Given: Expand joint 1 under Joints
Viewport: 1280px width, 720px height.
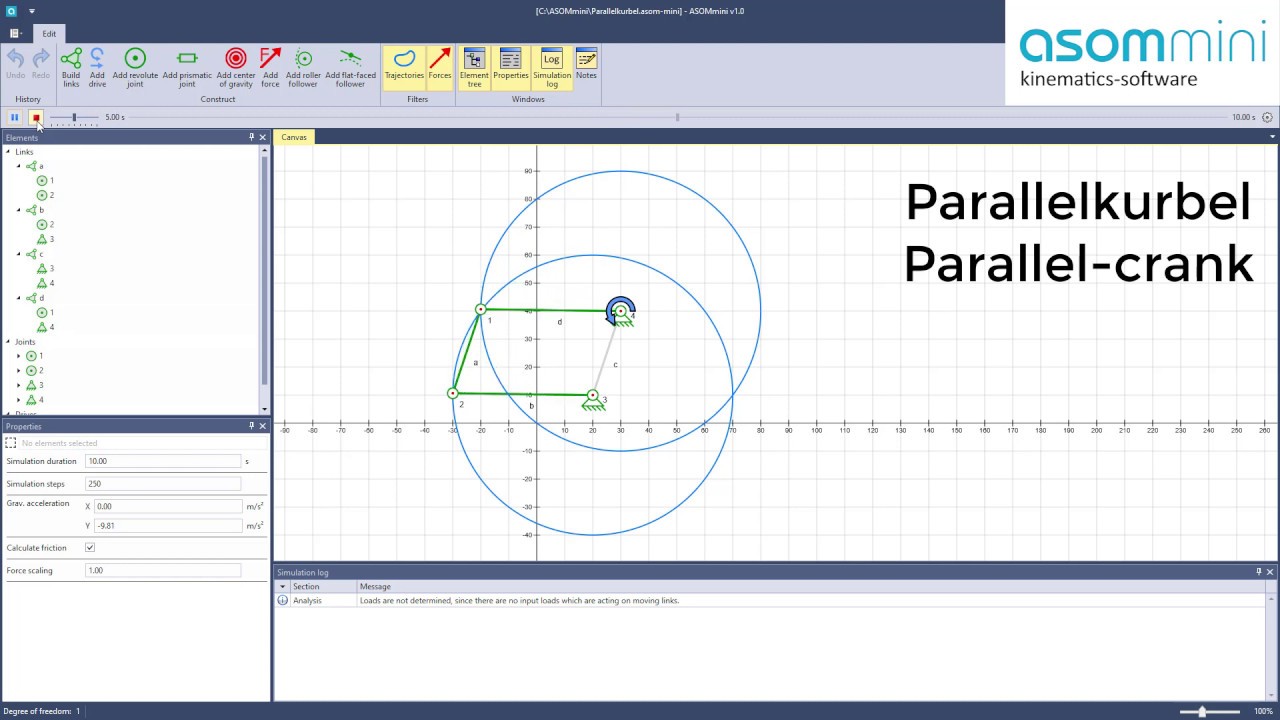Looking at the screenshot, I should [18, 356].
